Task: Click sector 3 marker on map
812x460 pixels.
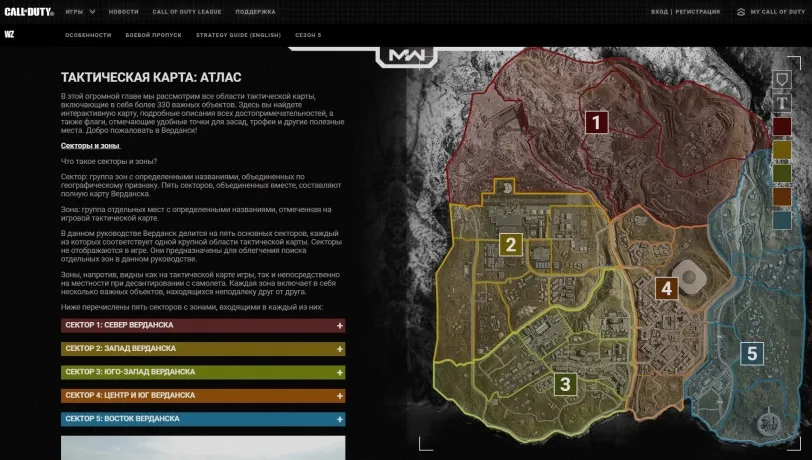Action: click(565, 384)
